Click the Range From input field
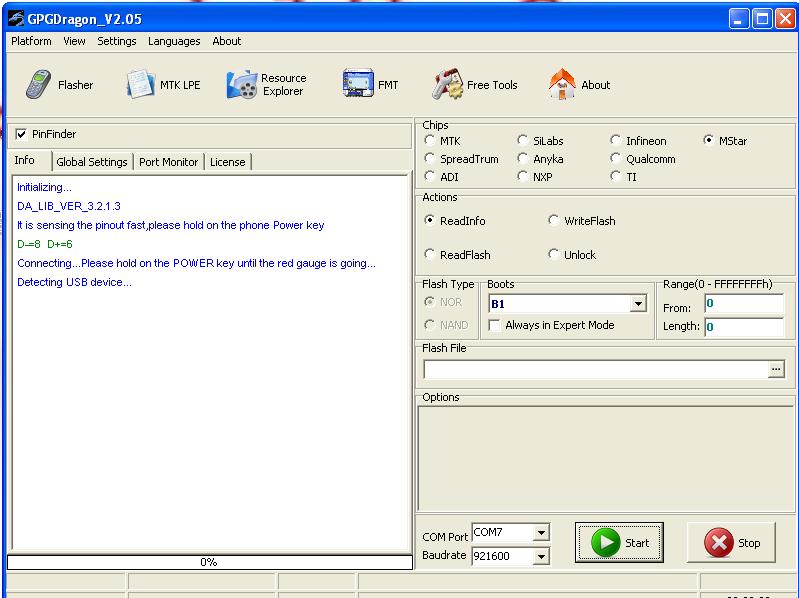Screen dimensions: 799x598 (744, 304)
